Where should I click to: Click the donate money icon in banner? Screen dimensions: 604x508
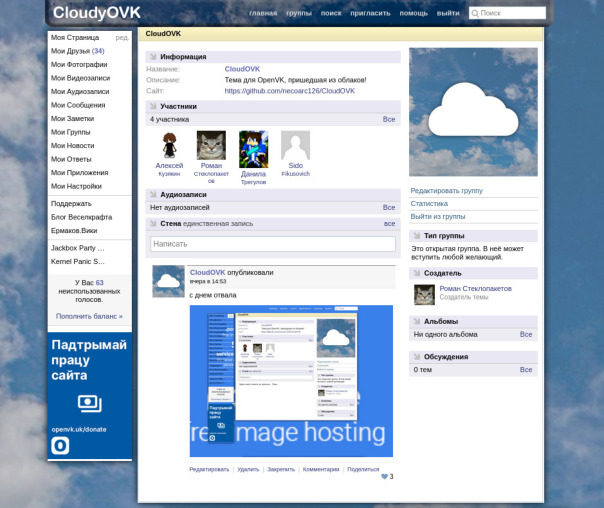pyautogui.click(x=89, y=404)
